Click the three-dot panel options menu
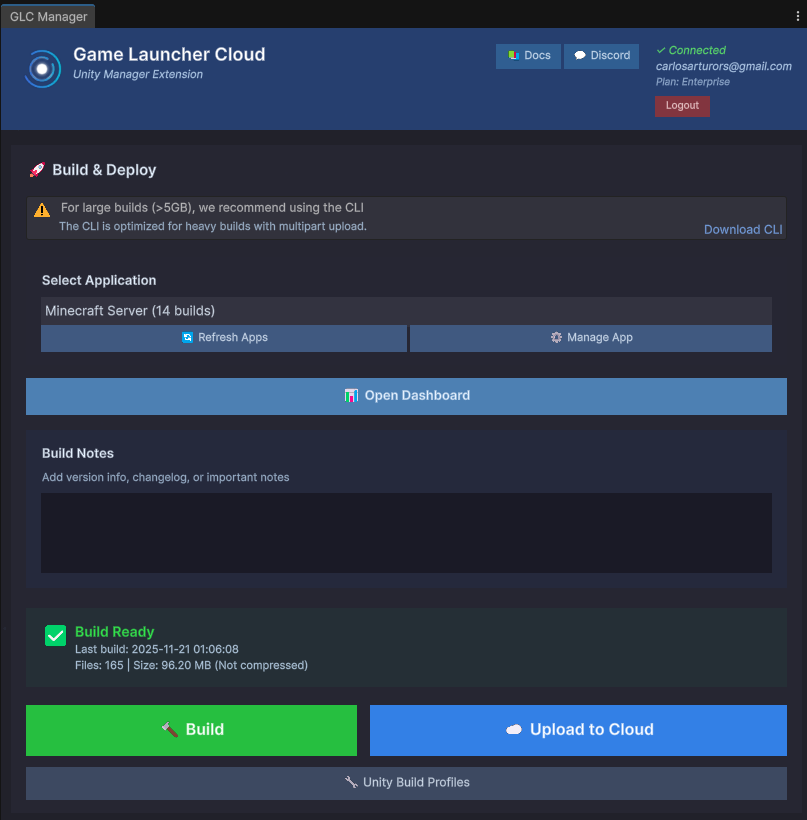Image resolution: width=807 pixels, height=820 pixels. click(x=795, y=15)
